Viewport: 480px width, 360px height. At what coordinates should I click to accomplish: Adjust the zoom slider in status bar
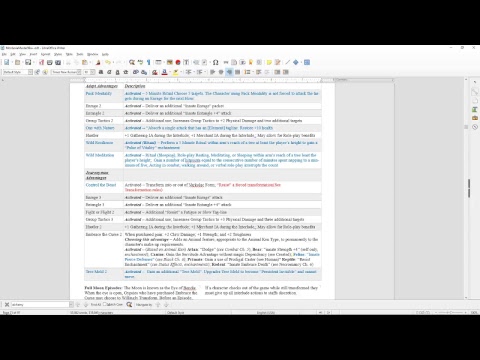point(451,312)
